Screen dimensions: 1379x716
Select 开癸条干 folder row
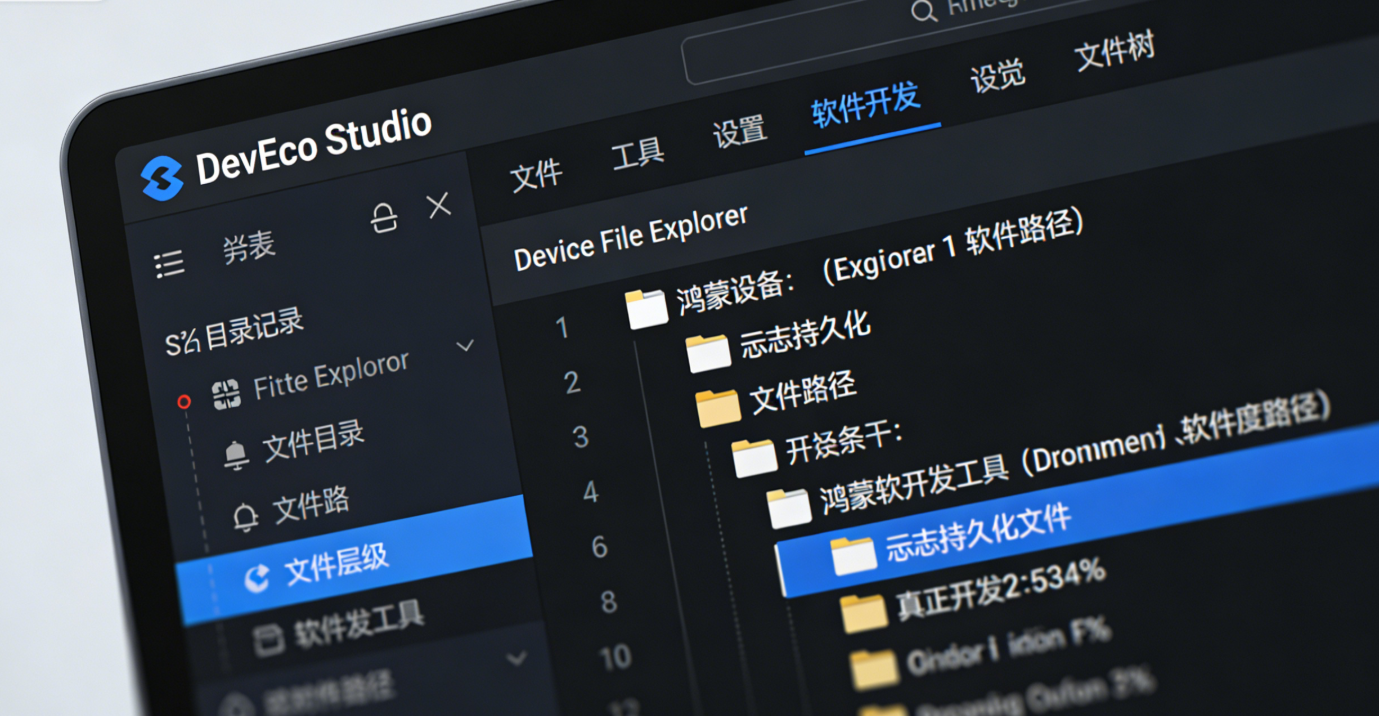[818, 448]
